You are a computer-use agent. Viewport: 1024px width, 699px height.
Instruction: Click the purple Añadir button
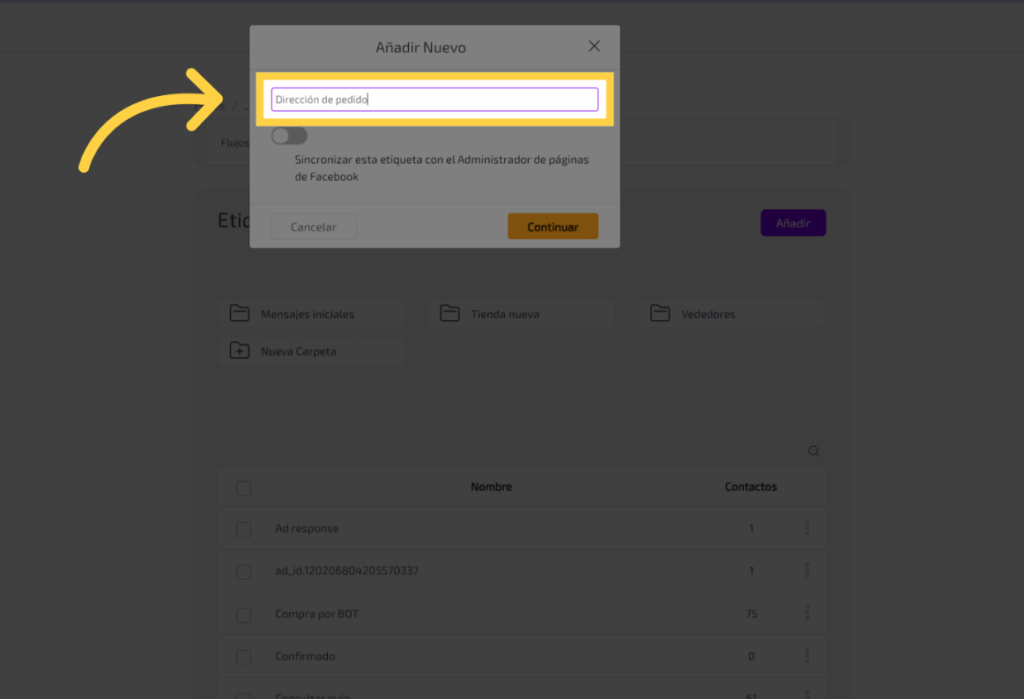[793, 223]
